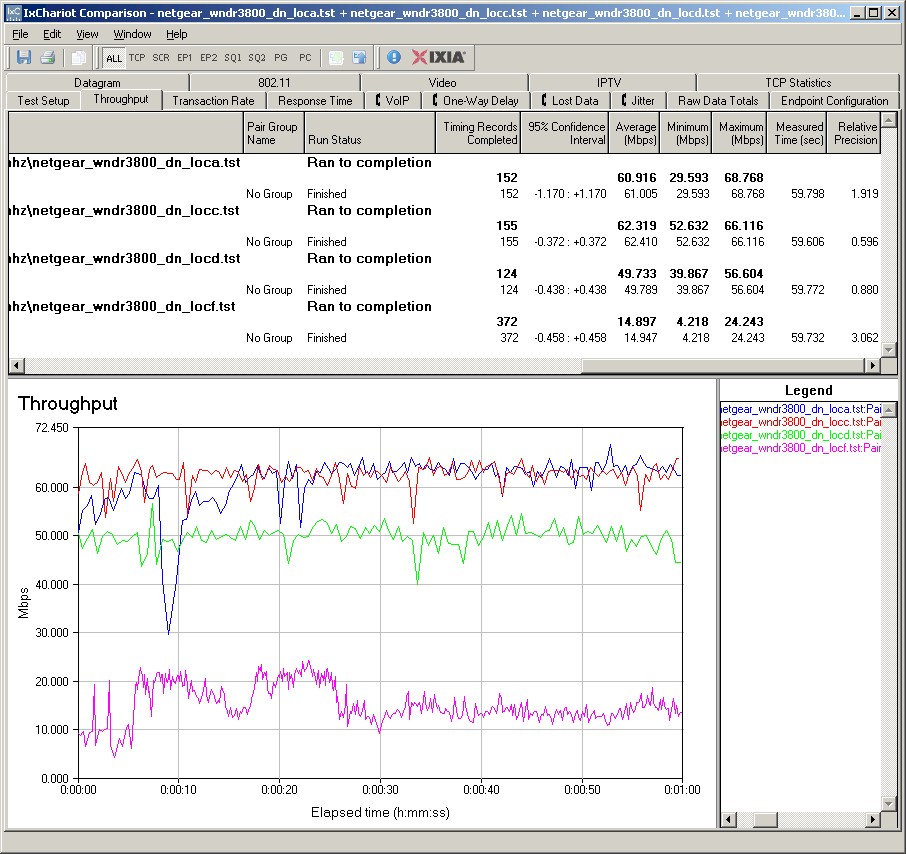Image resolution: width=906 pixels, height=854 pixels.
Task: Toggle the SCR filter button
Action: pyautogui.click(x=161, y=58)
